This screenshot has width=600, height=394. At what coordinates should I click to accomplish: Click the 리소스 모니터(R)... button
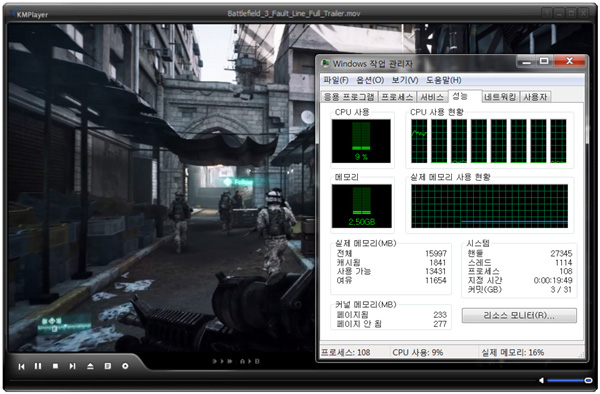tap(519, 316)
